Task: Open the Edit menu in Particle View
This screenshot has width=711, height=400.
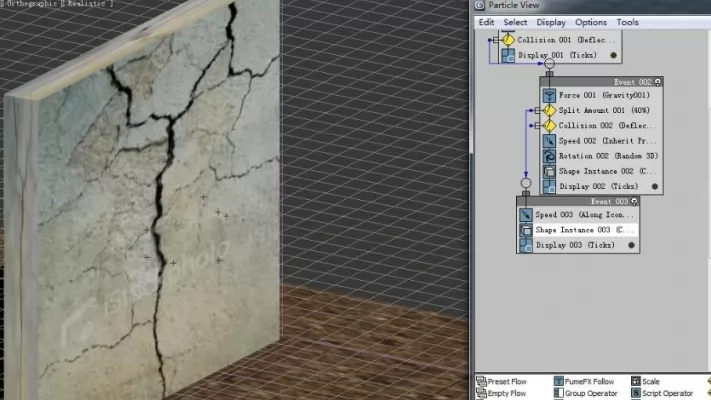Action: (486, 22)
